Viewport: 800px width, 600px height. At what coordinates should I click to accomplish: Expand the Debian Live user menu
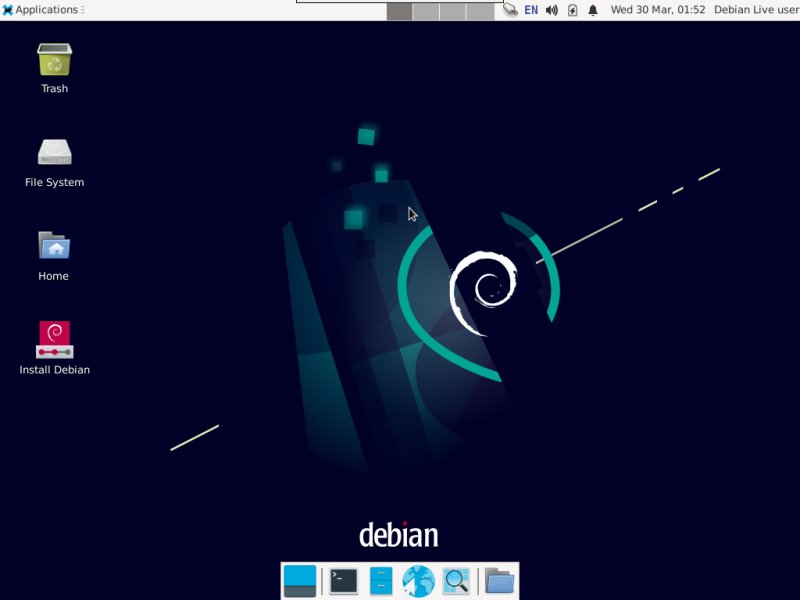[x=757, y=10]
